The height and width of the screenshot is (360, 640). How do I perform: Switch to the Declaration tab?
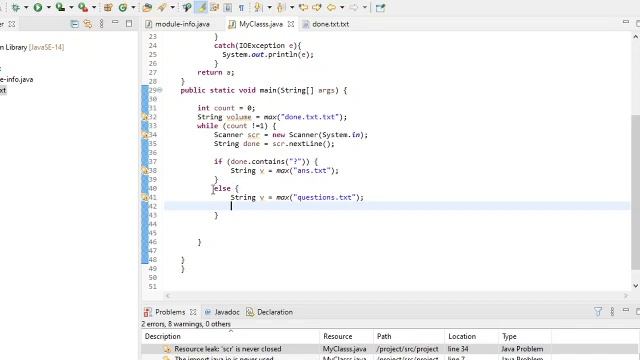pos(270,312)
